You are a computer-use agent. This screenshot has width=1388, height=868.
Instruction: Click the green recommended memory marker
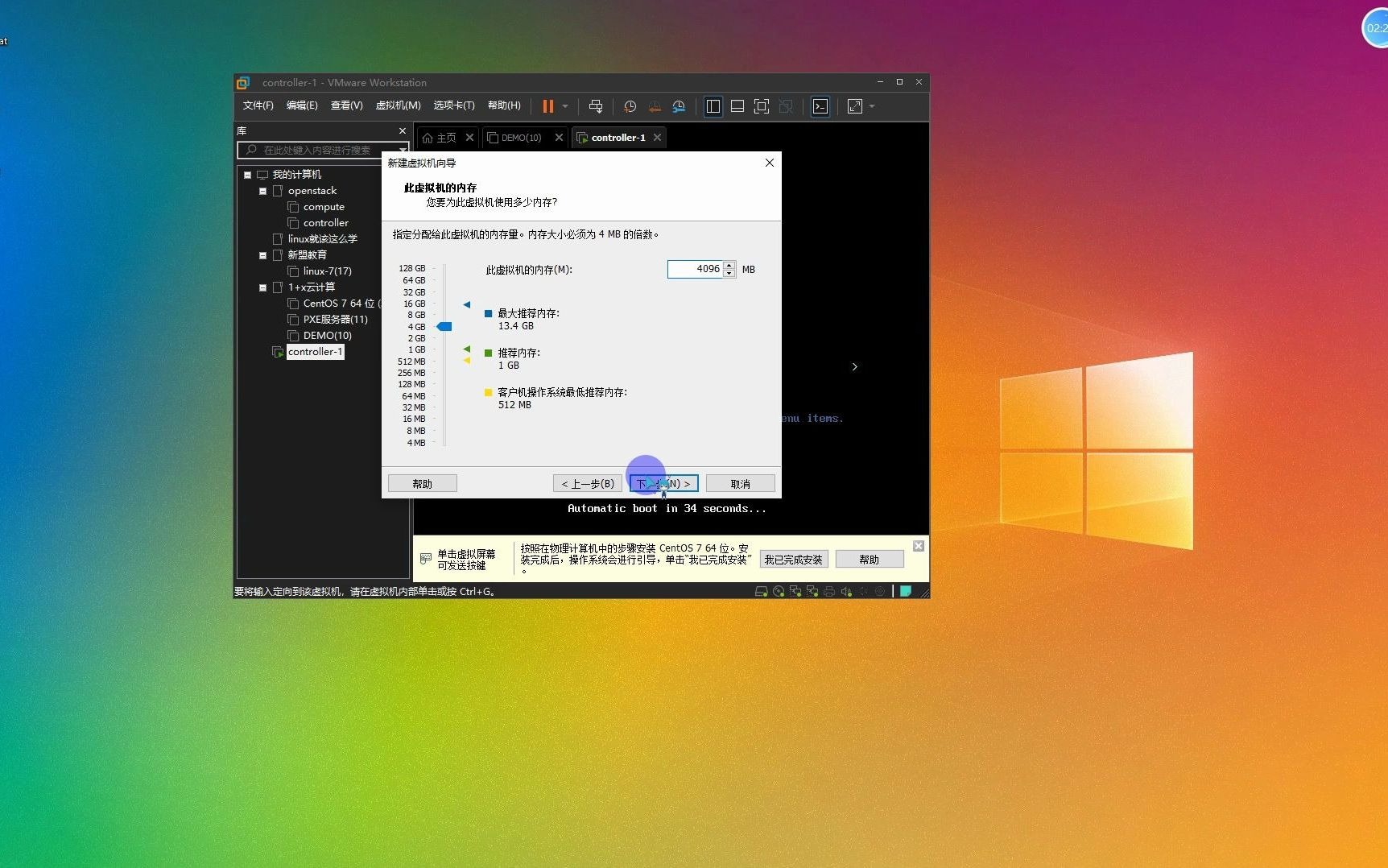467,349
